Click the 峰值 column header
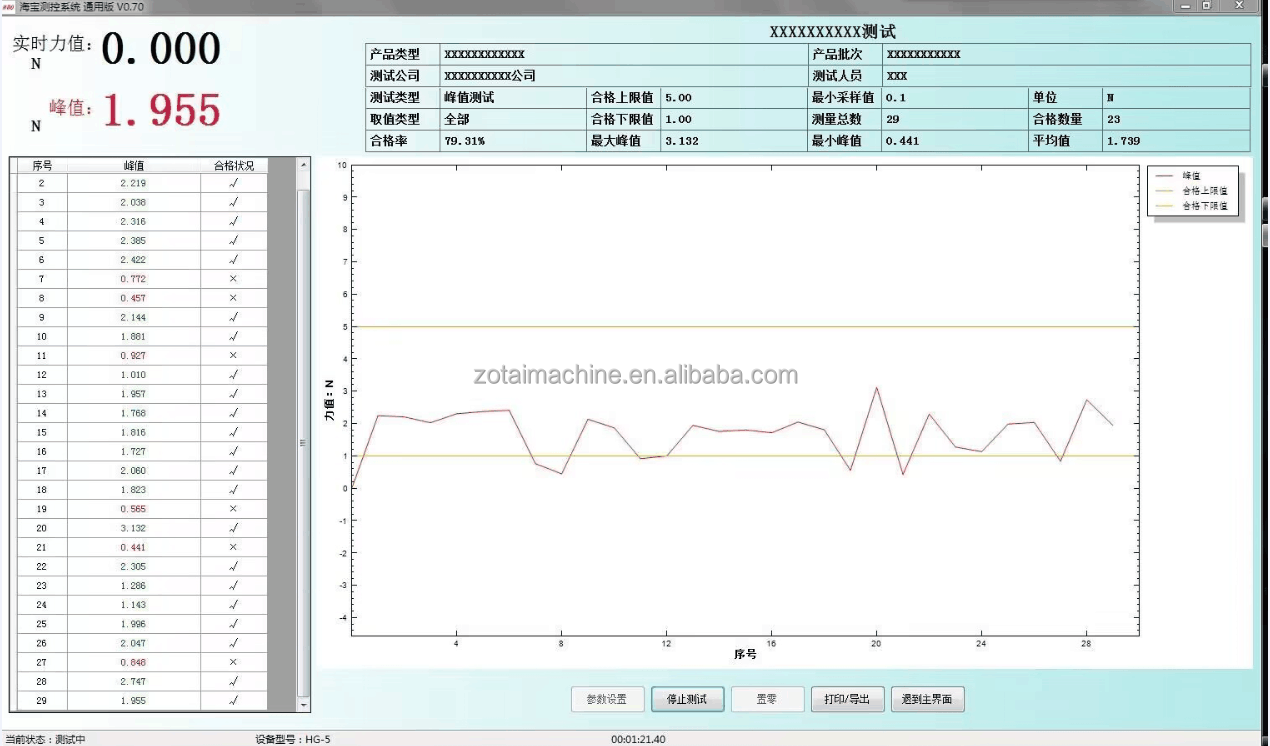The height and width of the screenshot is (746, 1270). [133, 166]
